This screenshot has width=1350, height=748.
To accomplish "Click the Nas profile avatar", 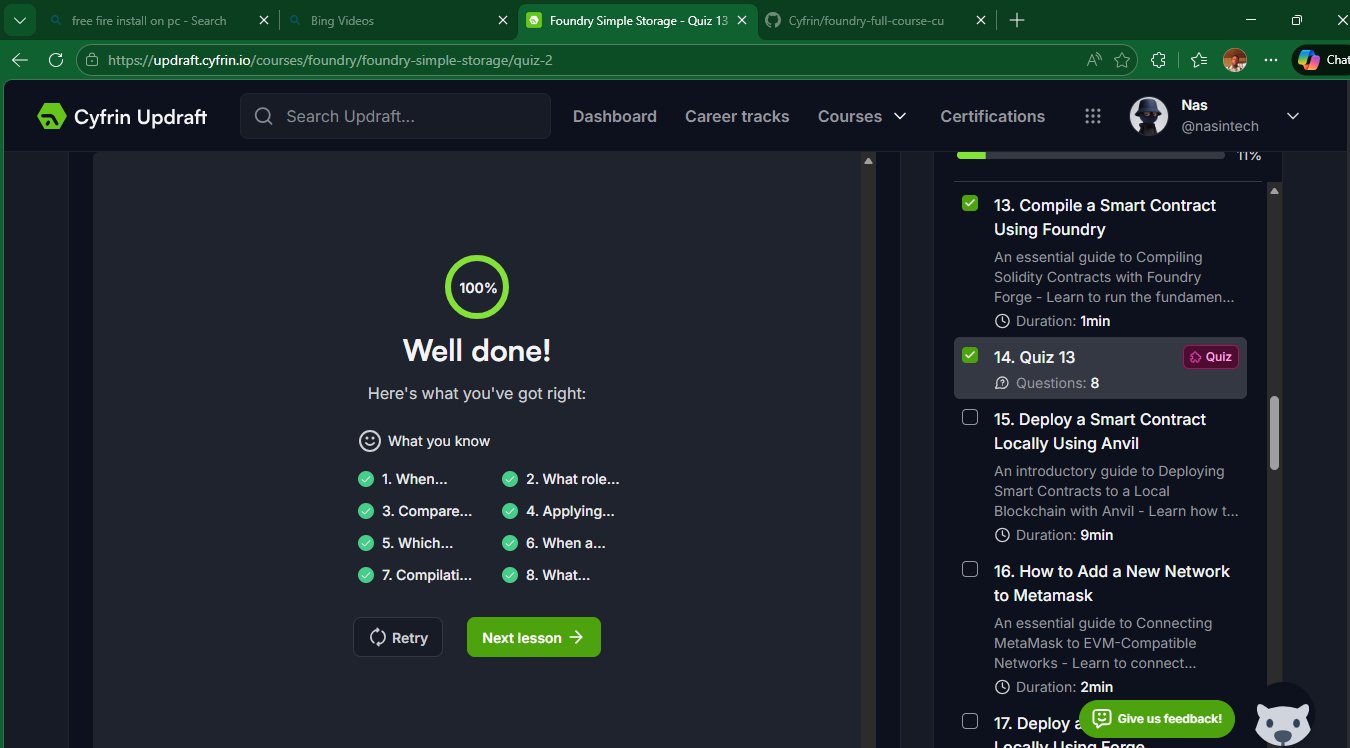I will (x=1149, y=117).
